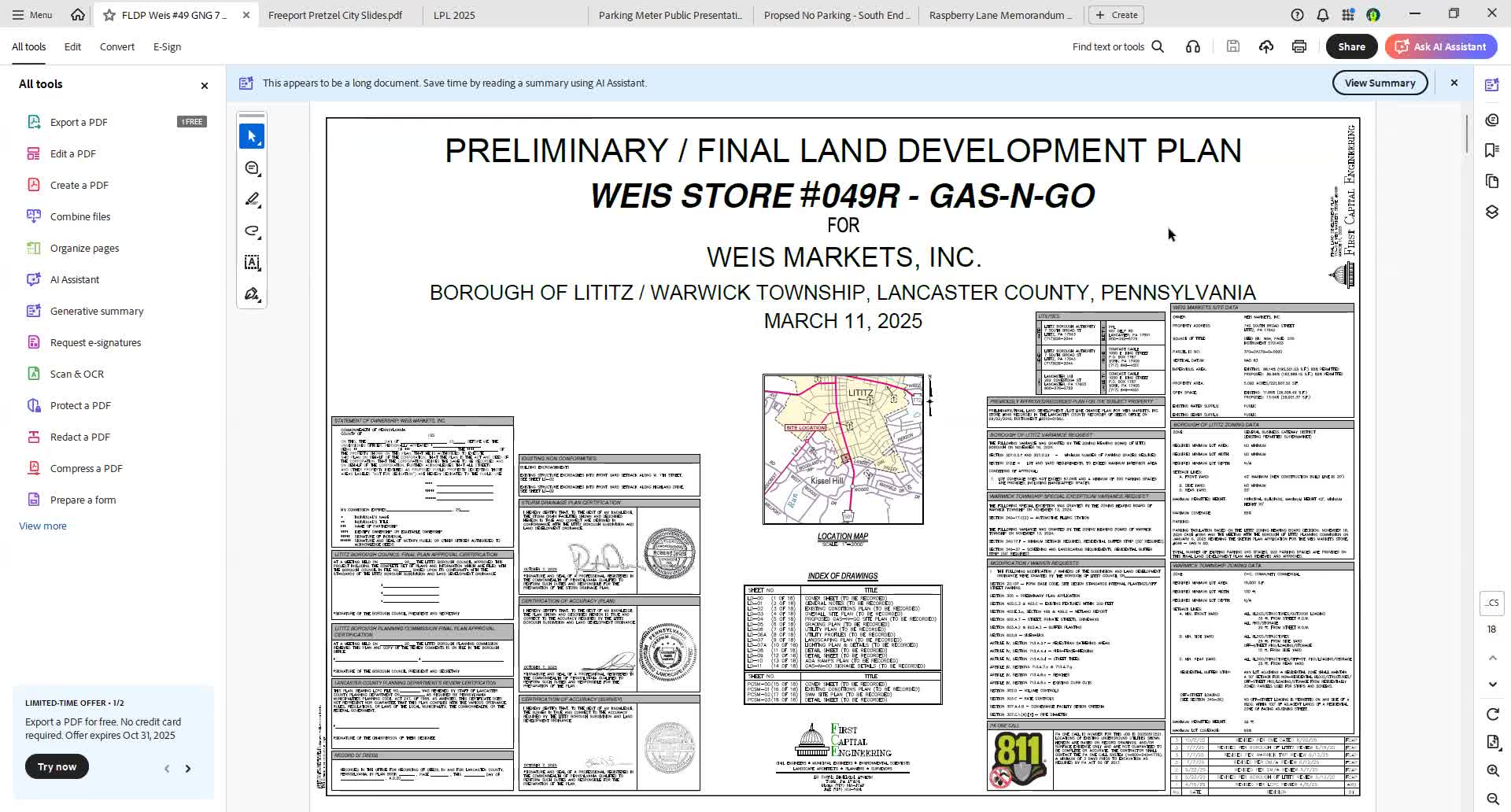Click the View Summary button
1511x812 pixels.
point(1380,83)
